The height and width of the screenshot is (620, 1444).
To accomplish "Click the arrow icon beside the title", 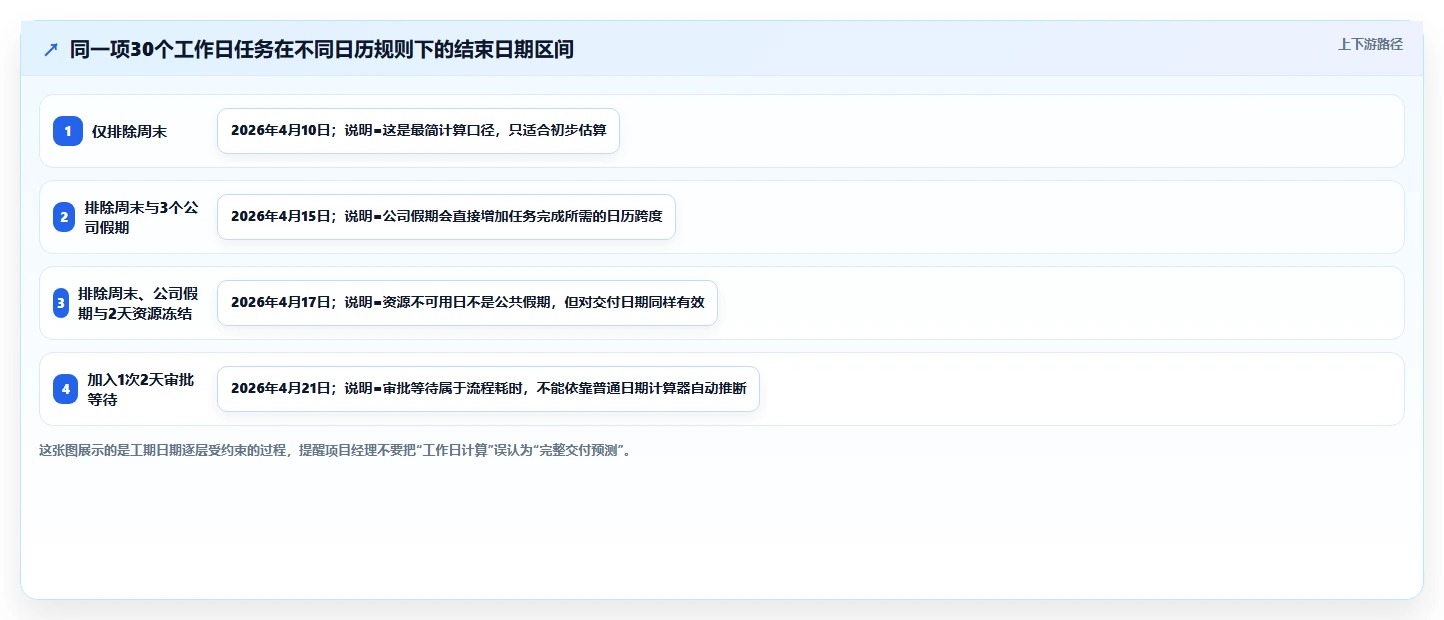I will pos(51,49).
